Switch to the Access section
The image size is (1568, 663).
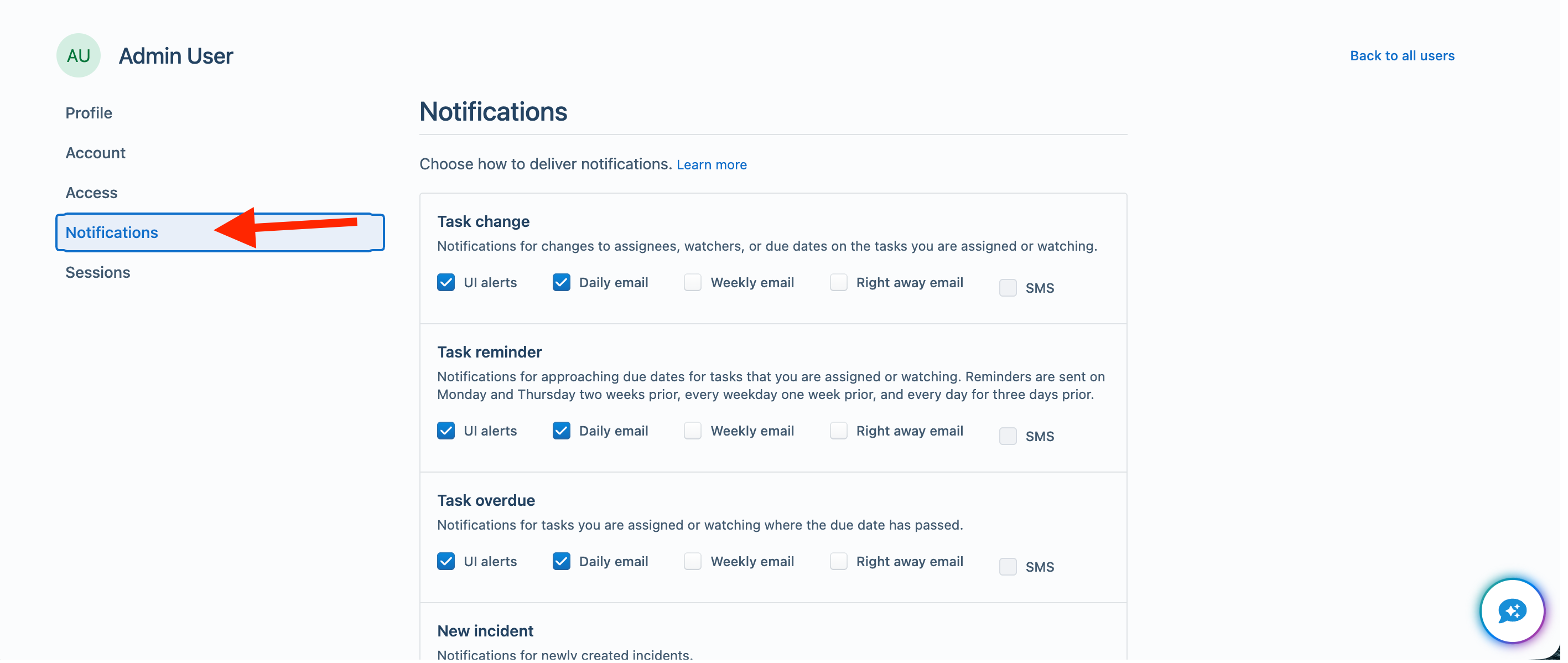[91, 193]
